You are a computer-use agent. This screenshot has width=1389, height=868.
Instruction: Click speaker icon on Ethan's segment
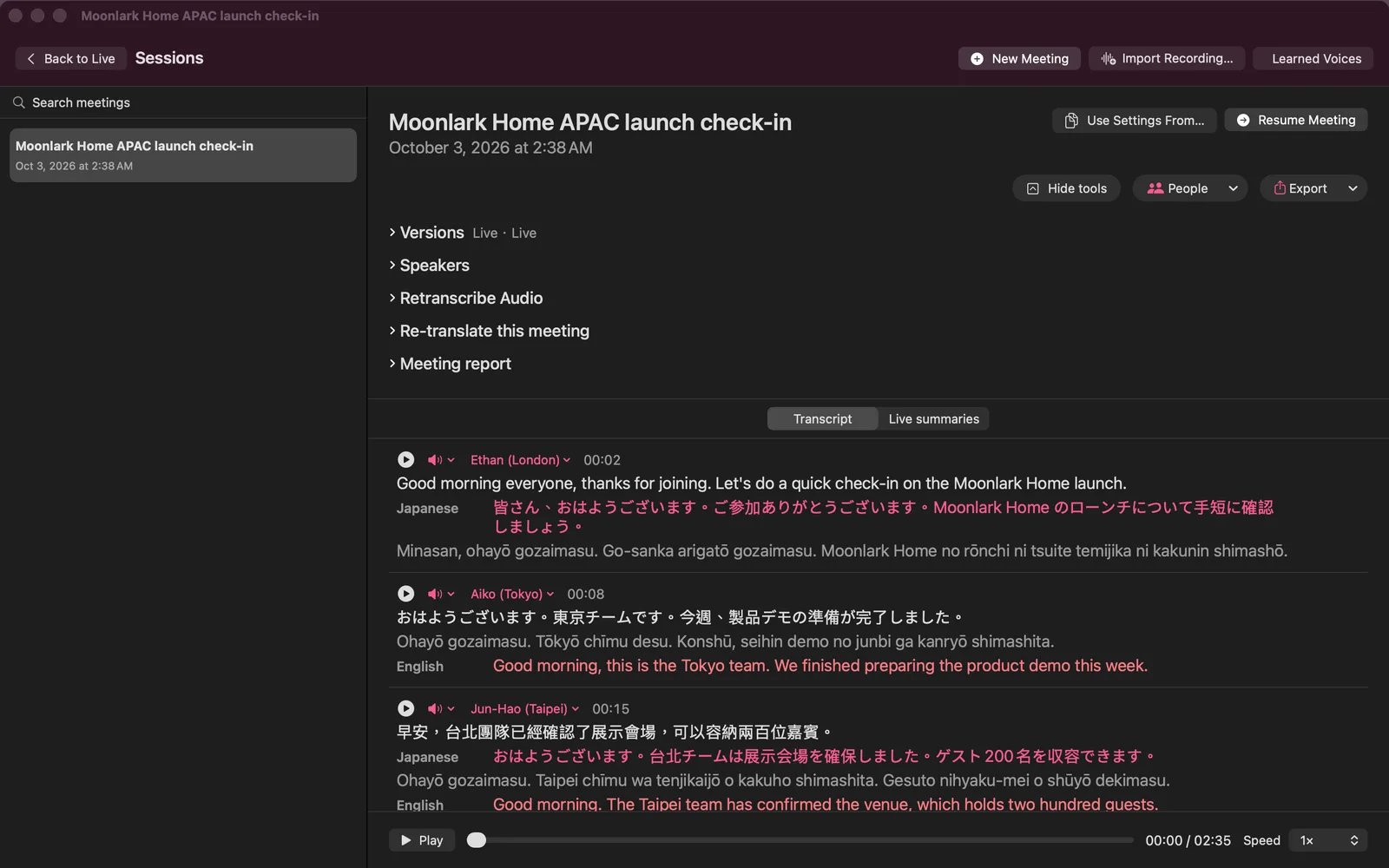click(x=435, y=460)
